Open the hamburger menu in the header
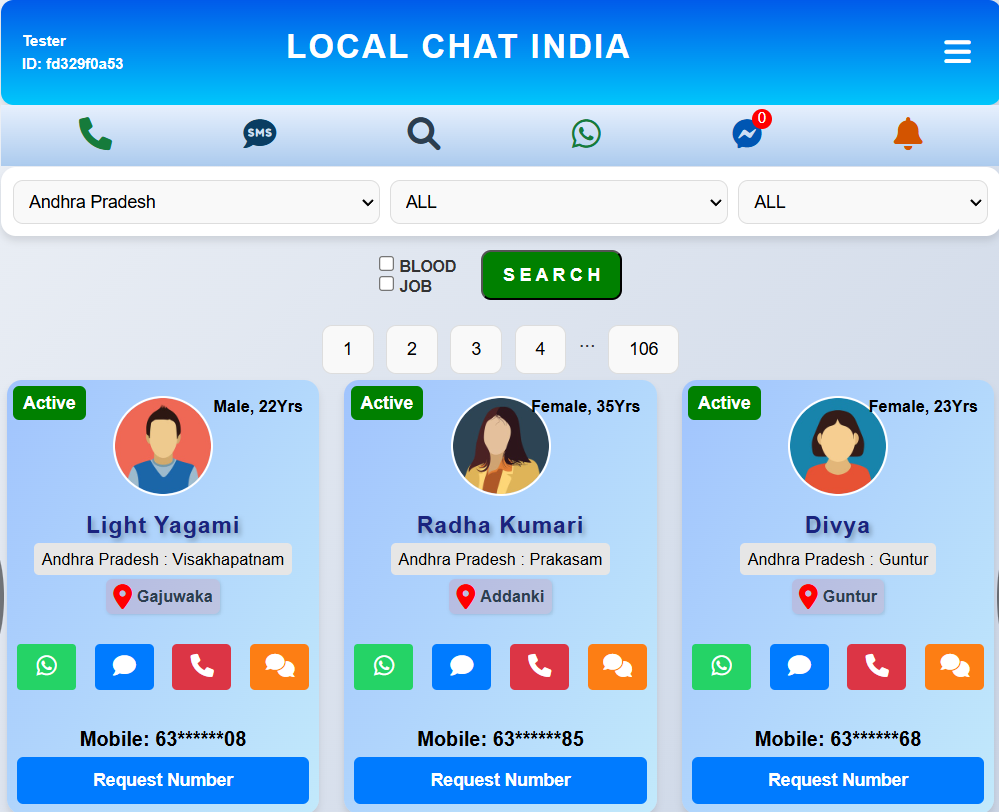Viewport: 999px width, 812px height. [957, 51]
